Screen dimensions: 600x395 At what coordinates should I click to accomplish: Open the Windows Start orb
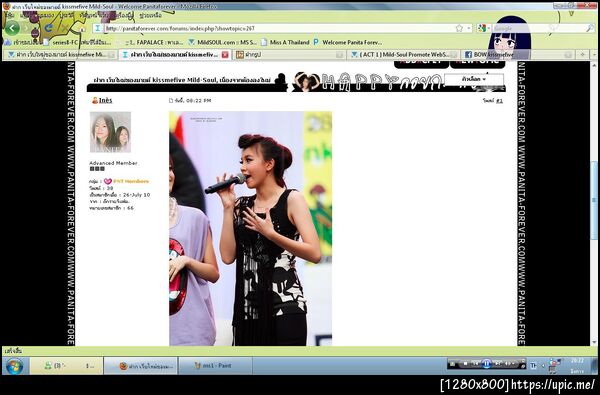(14, 366)
